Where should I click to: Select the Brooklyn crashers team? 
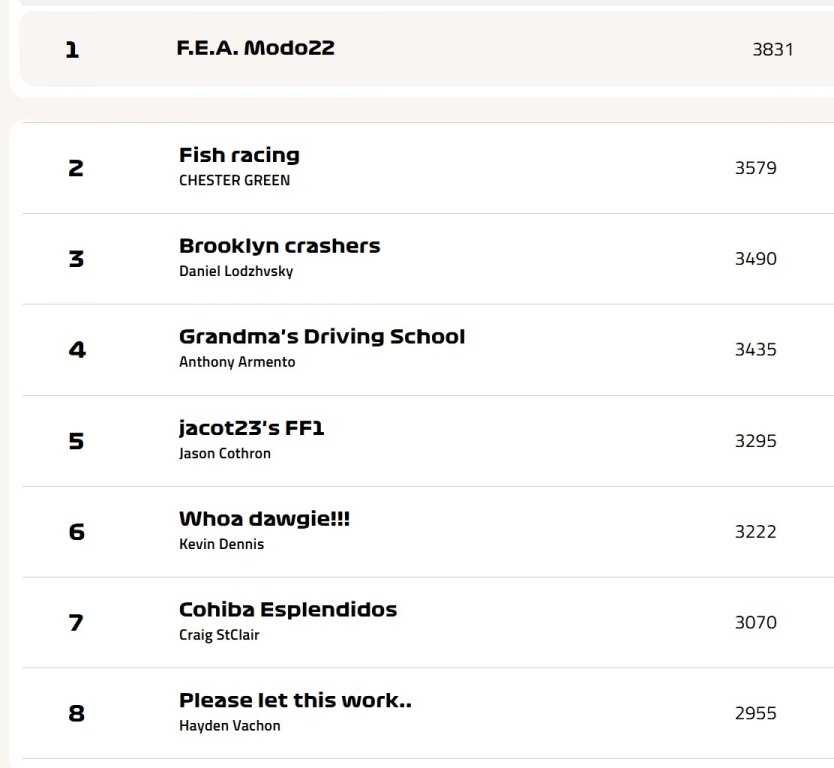[x=279, y=246]
